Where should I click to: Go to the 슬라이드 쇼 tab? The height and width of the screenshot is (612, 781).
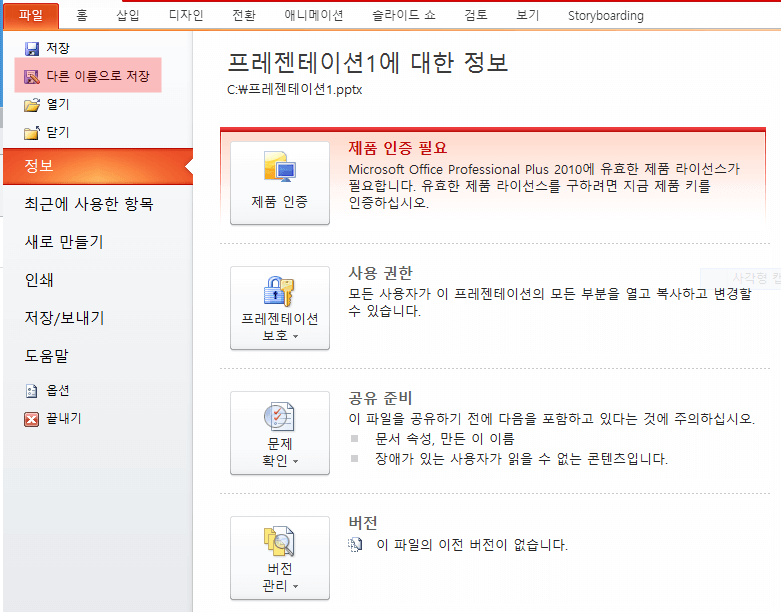click(404, 15)
